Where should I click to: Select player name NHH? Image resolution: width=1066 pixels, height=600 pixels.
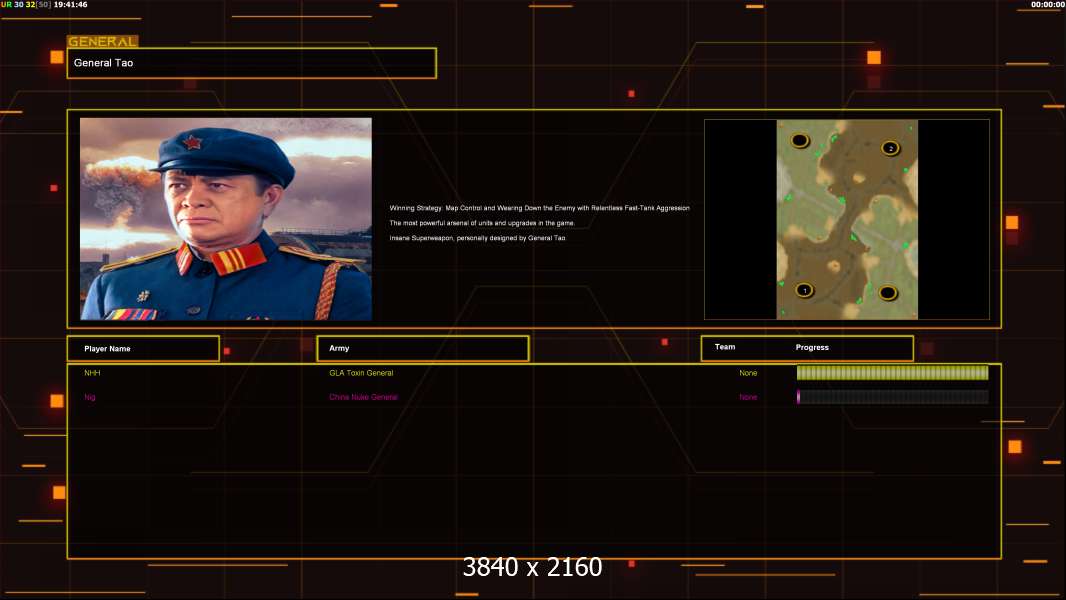point(92,373)
